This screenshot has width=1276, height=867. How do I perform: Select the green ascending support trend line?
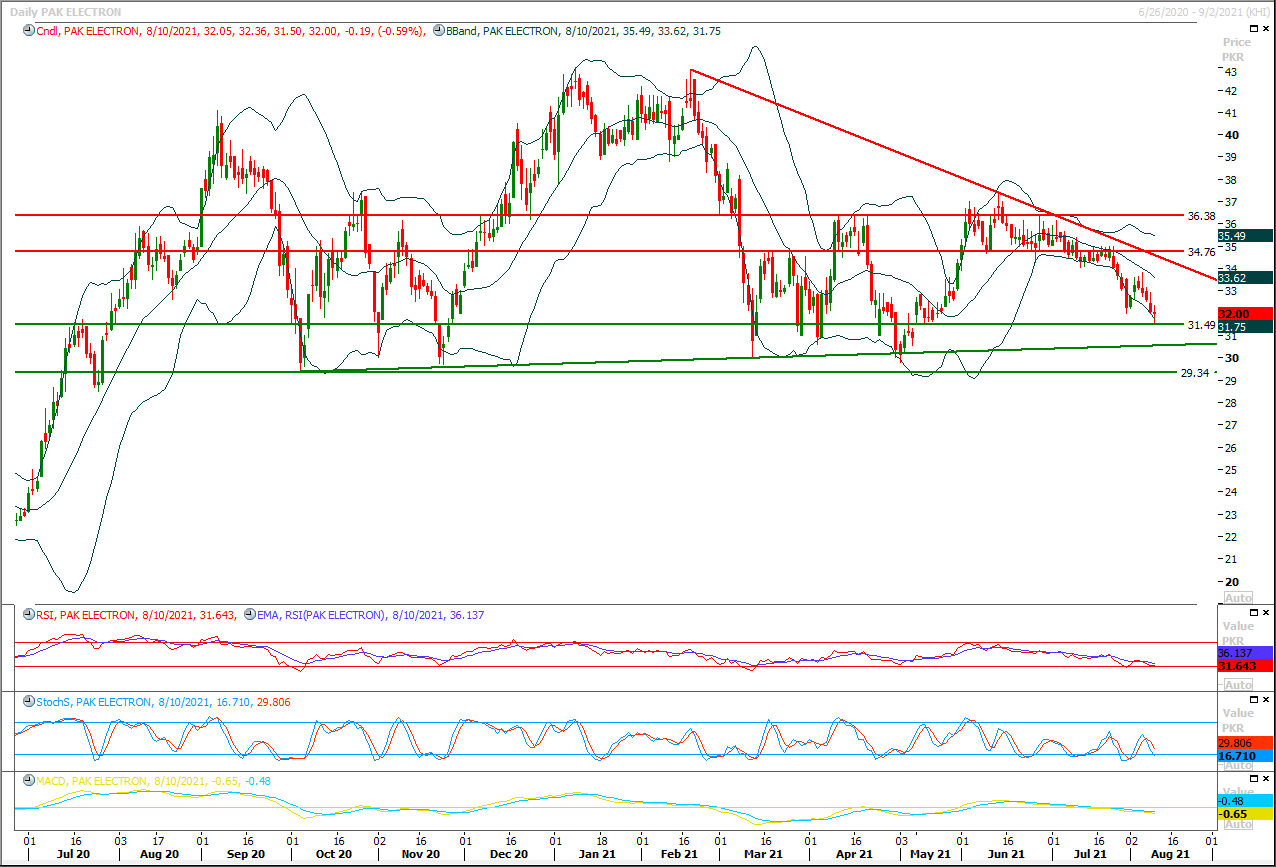(x=760, y=357)
